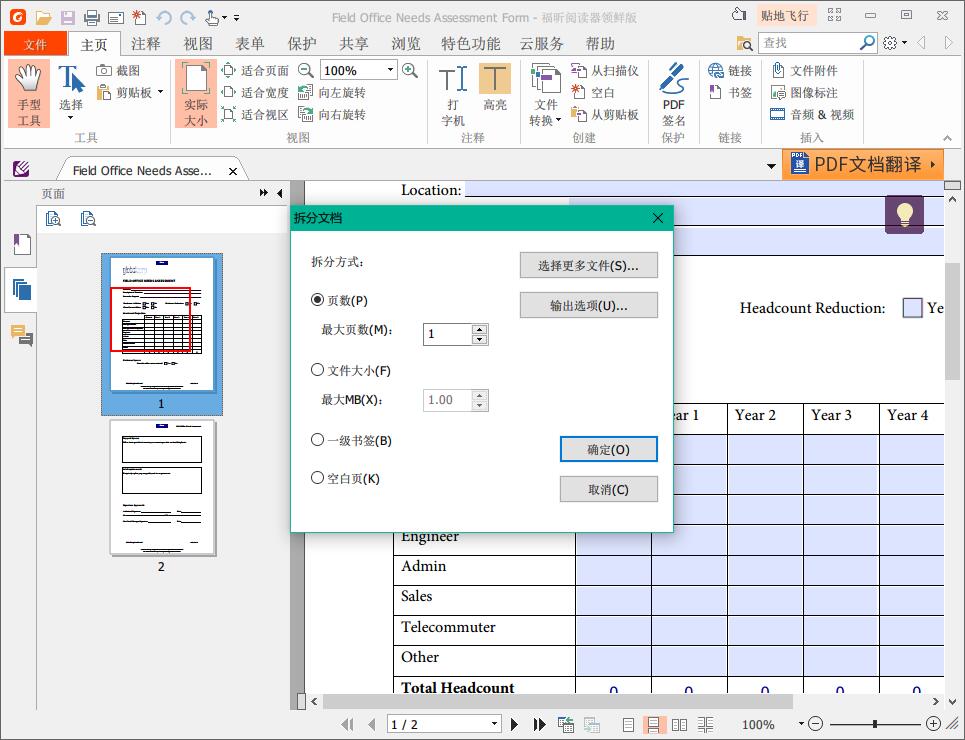Rotate view left (向左旋转)

tap(332, 92)
